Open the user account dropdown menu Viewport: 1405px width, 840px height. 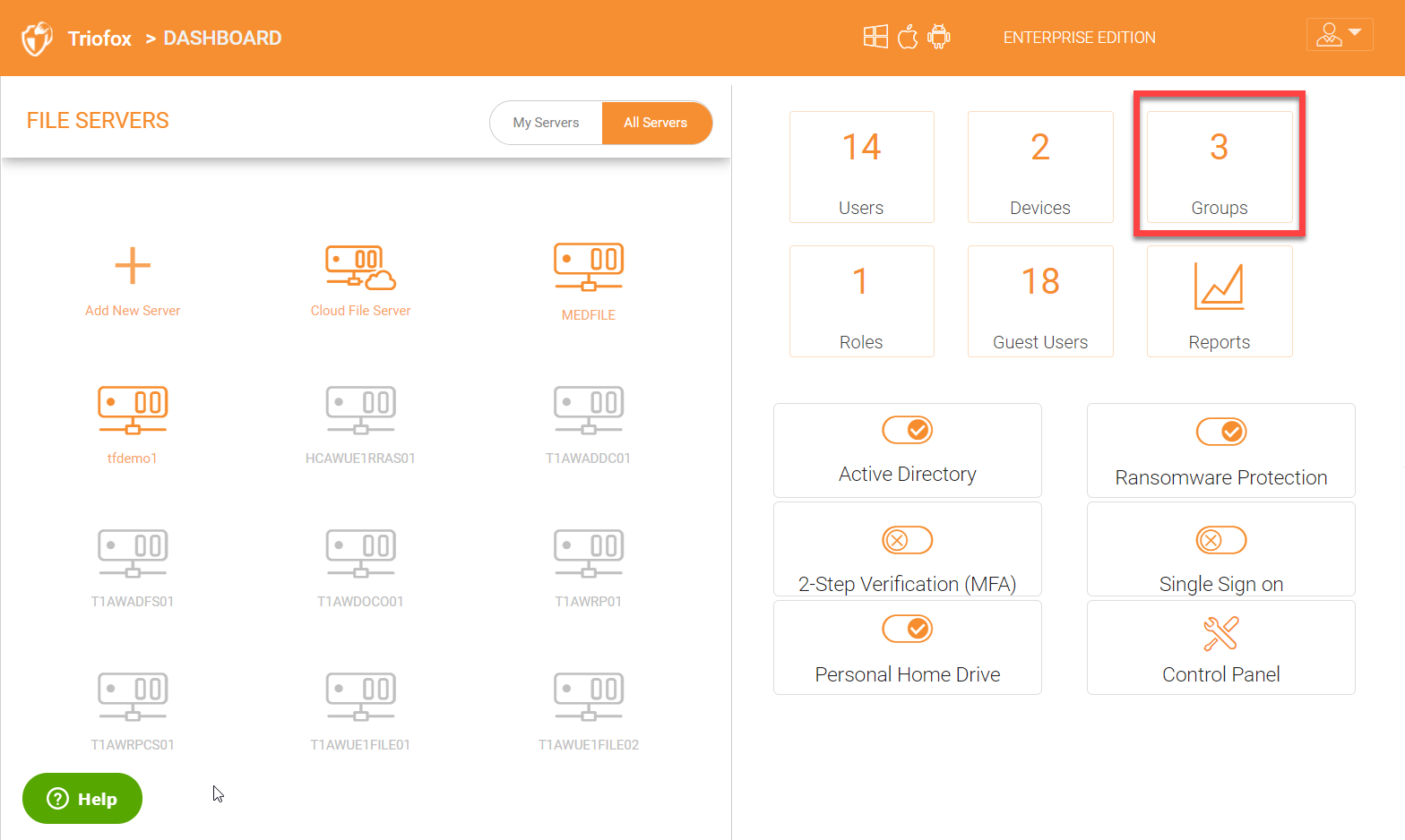pyautogui.click(x=1340, y=35)
